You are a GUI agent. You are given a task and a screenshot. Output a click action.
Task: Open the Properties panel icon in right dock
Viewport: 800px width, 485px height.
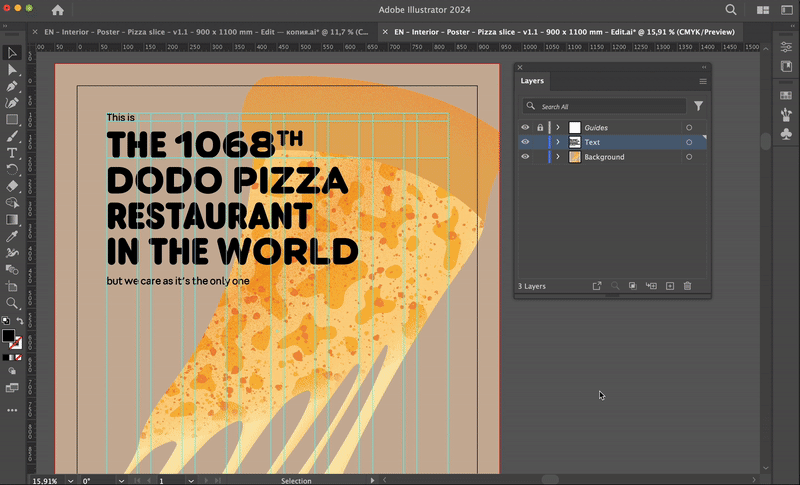pyautogui.click(x=786, y=47)
